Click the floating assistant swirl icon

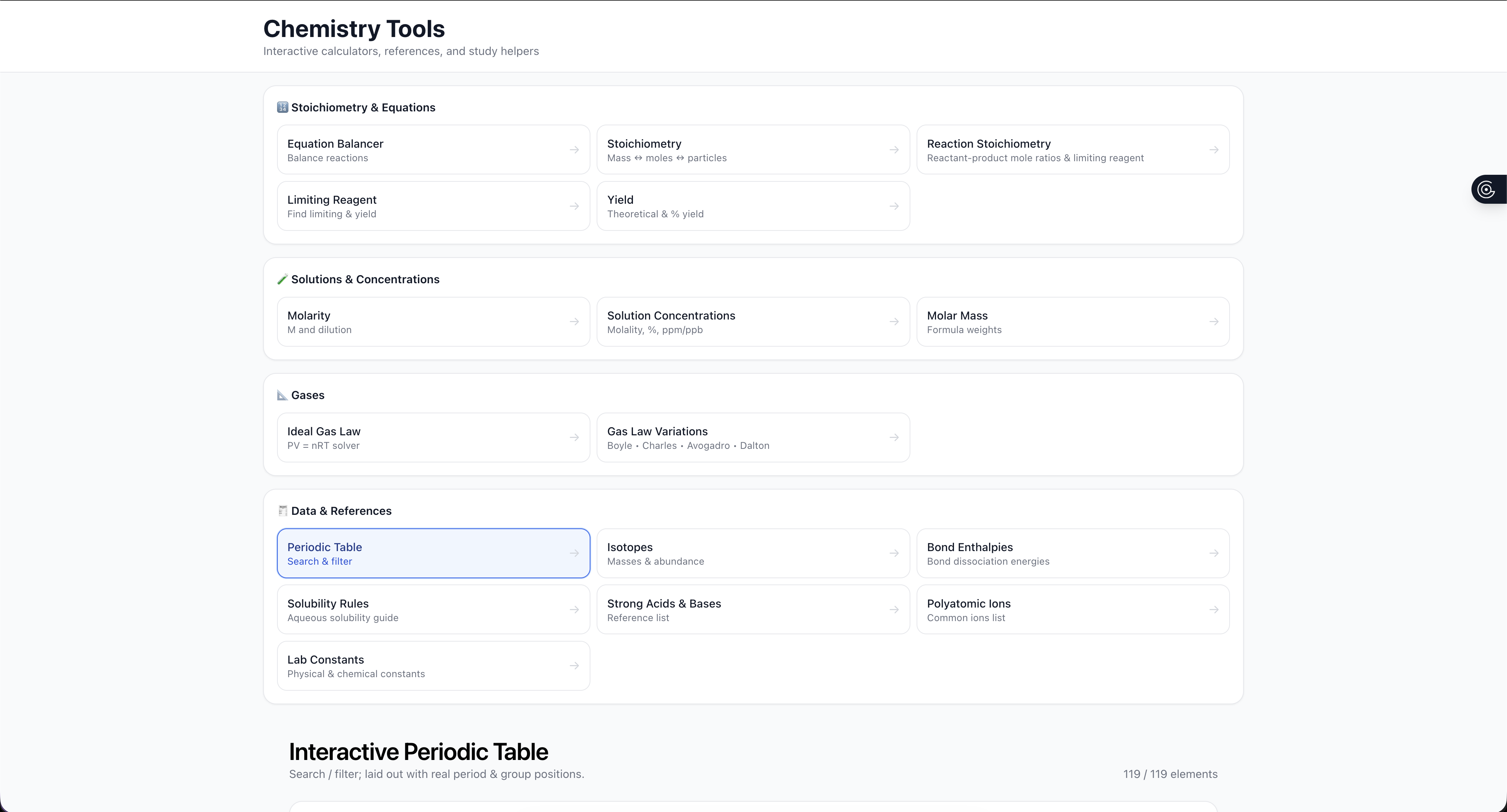(1486, 189)
